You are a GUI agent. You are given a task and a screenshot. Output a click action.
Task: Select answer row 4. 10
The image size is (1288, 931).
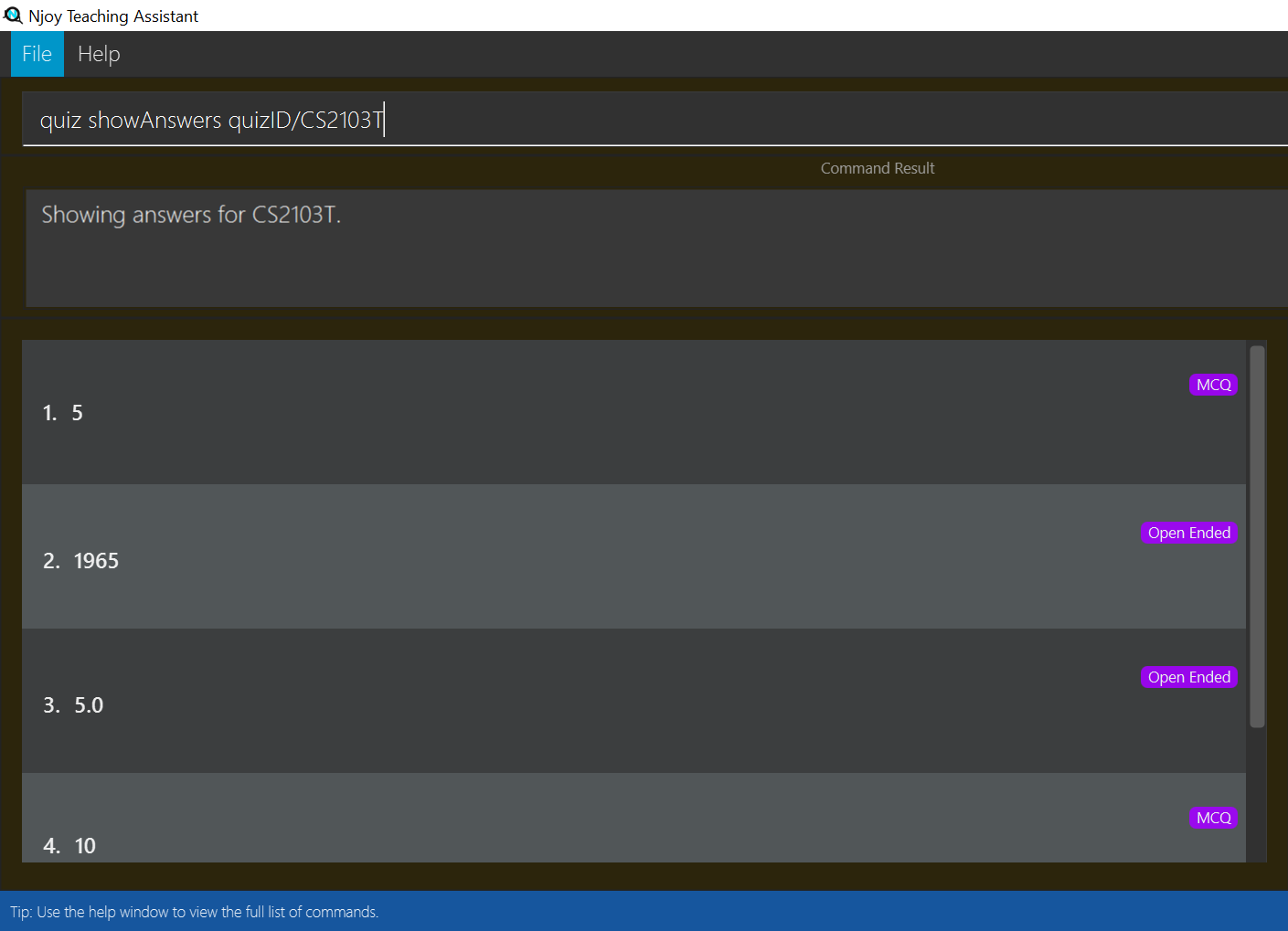(633, 818)
